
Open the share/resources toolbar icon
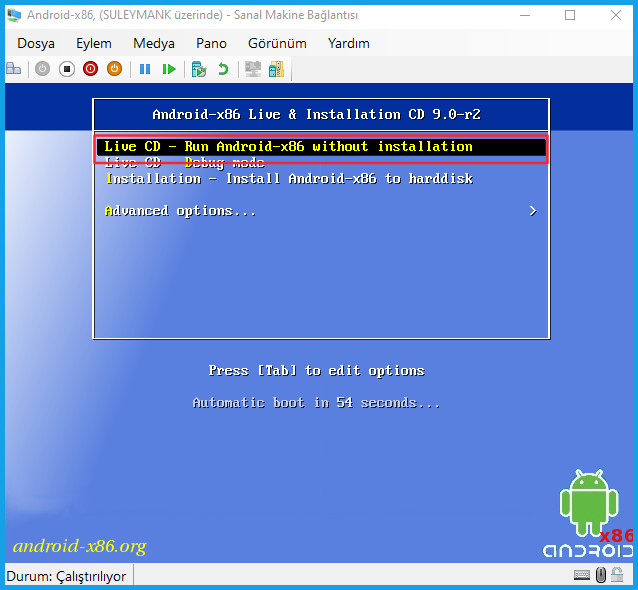click(x=277, y=69)
